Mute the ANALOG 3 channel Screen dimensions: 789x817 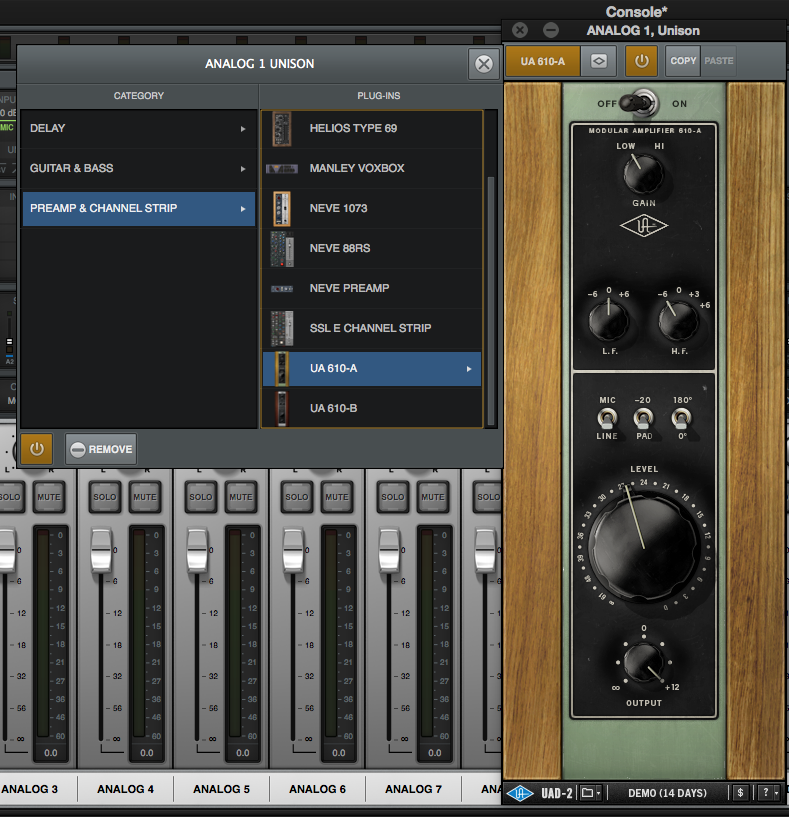[x=49, y=497]
